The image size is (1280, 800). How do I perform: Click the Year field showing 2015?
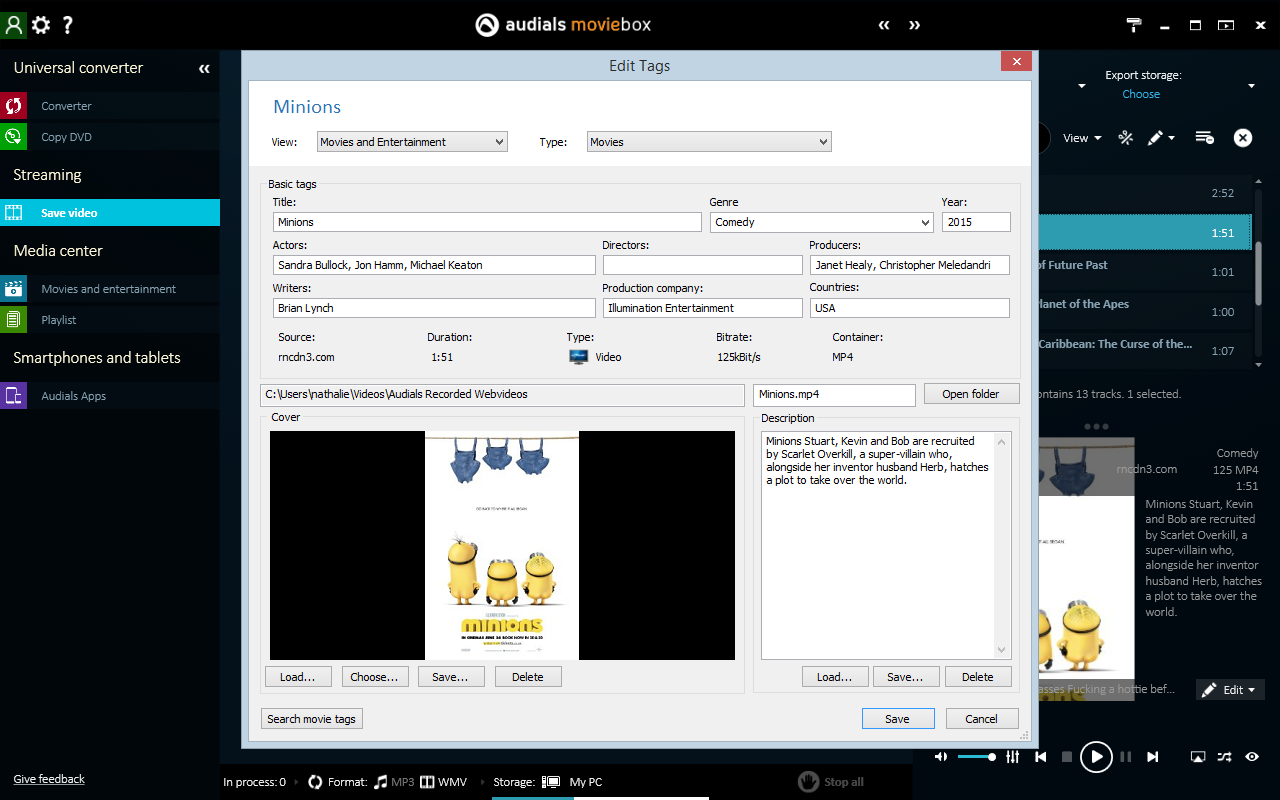point(976,222)
